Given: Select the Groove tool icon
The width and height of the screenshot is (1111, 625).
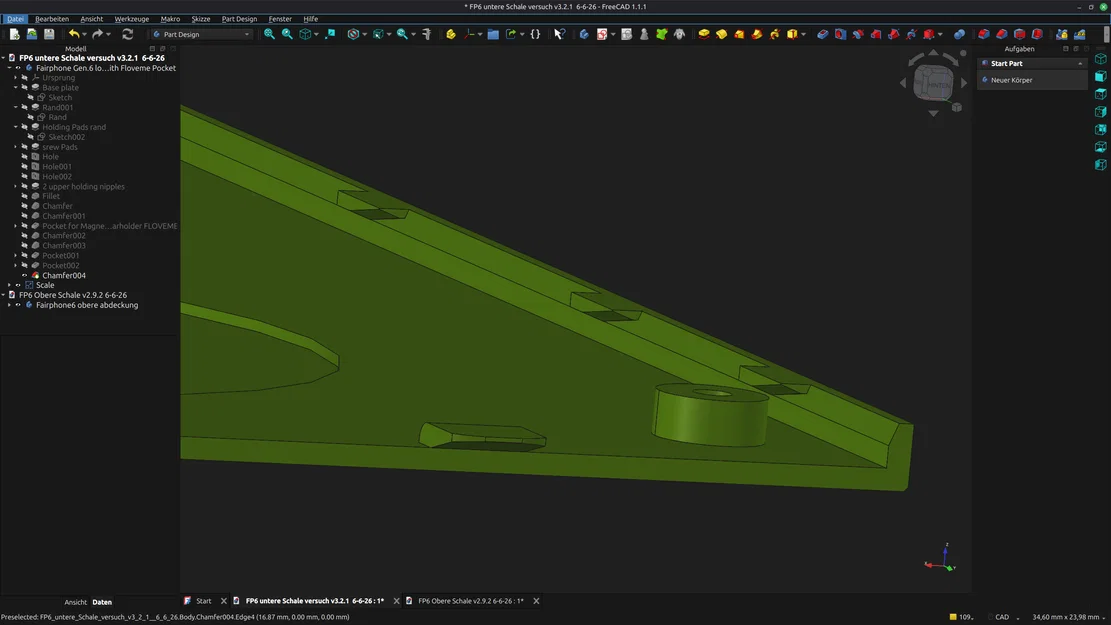Looking at the screenshot, I should click(x=858, y=34).
